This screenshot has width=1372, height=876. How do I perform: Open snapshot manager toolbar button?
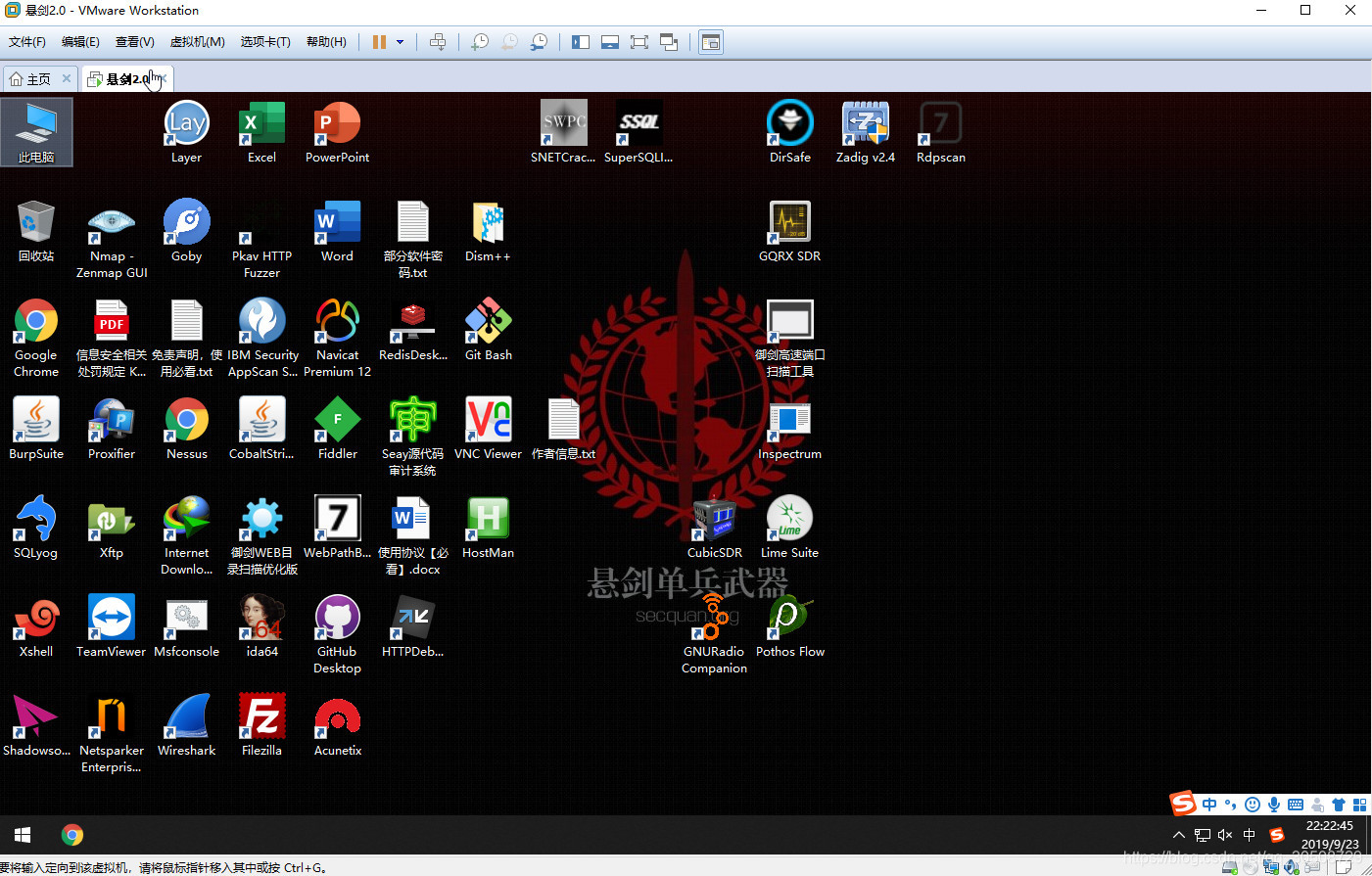point(539,42)
